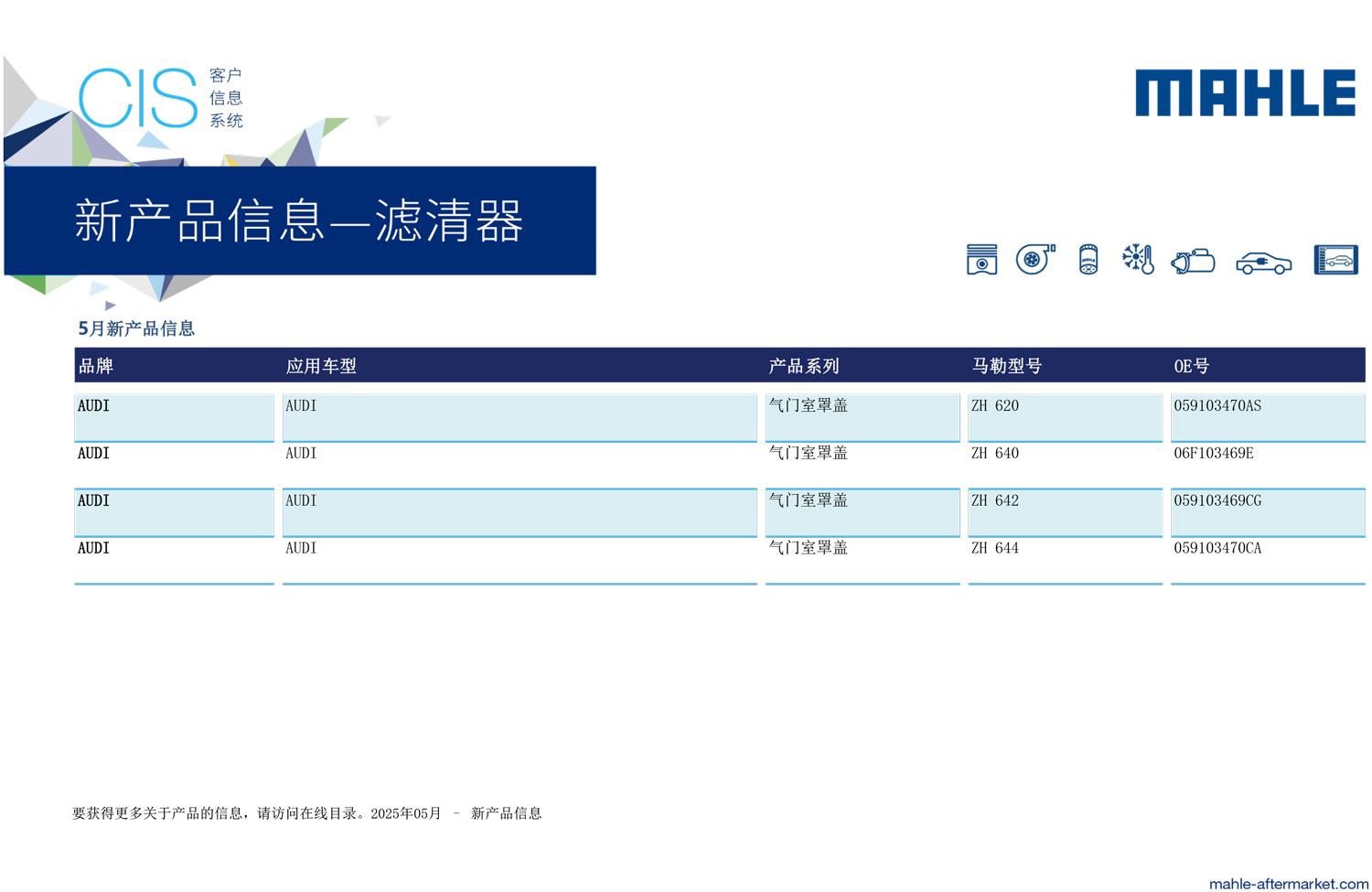Select model cell ZH 644
This screenshot has height=892, width=1372.
[1065, 561]
